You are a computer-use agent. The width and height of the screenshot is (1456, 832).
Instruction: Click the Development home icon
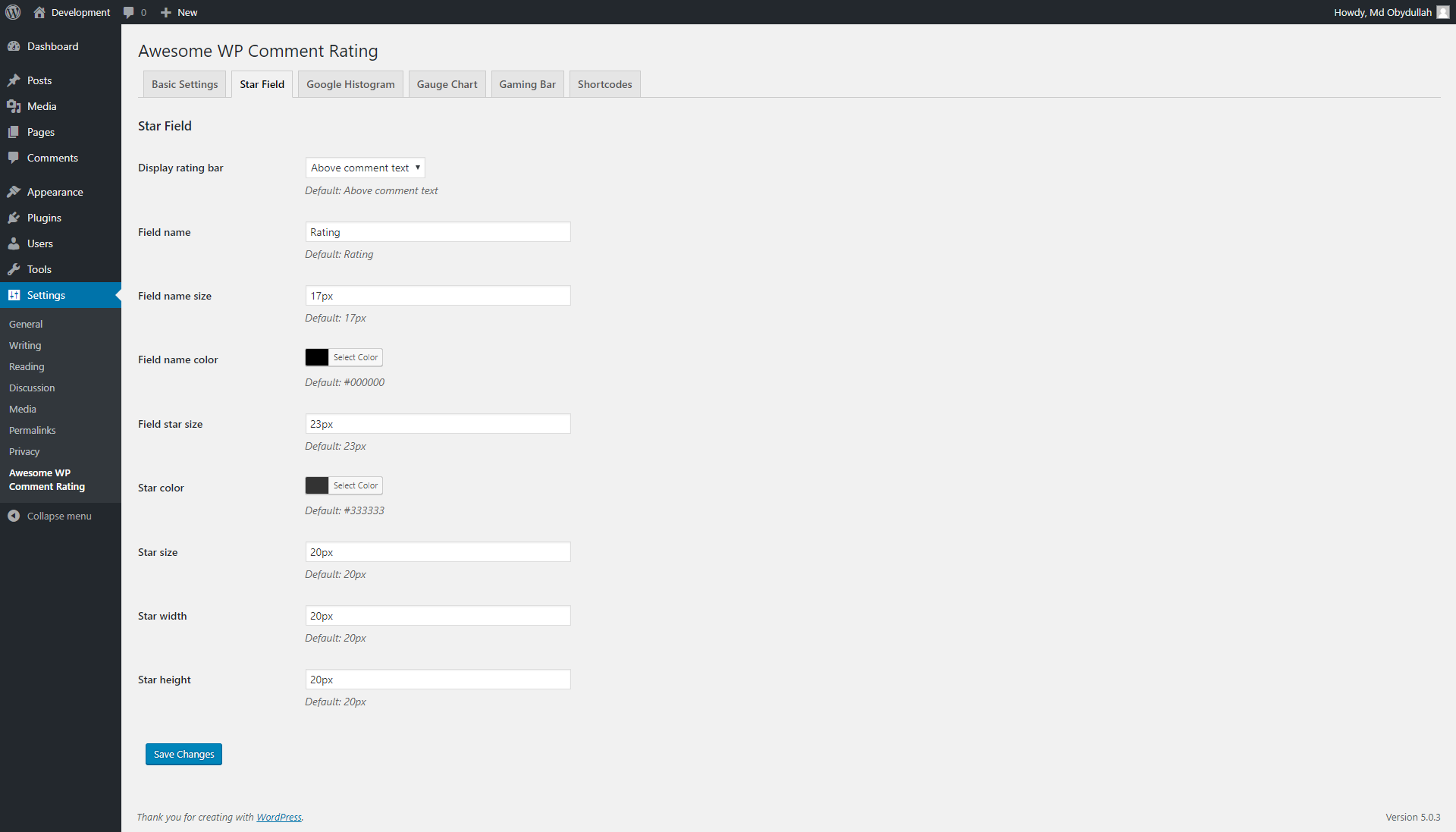pos(40,12)
